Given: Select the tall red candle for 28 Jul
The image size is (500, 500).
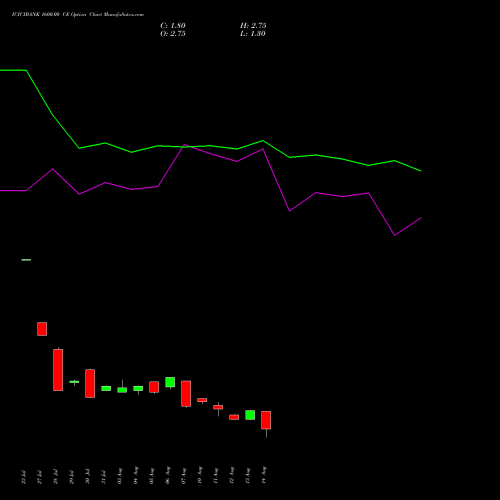Looking at the screenshot, I should click(58, 370).
